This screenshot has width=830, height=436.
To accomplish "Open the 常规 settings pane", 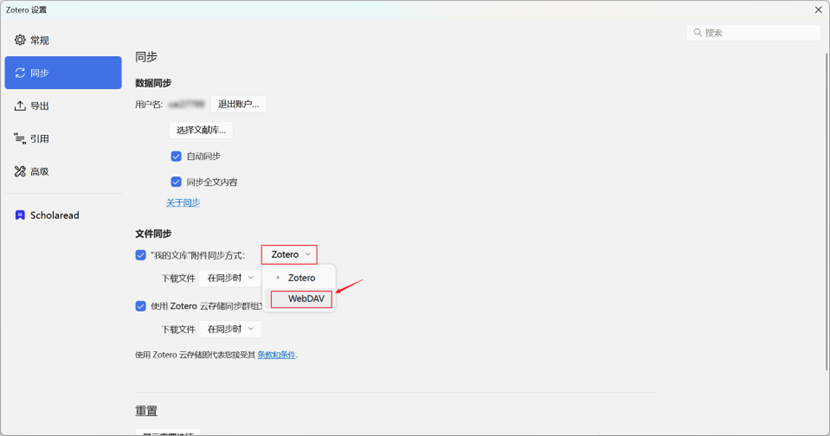I will coord(63,40).
